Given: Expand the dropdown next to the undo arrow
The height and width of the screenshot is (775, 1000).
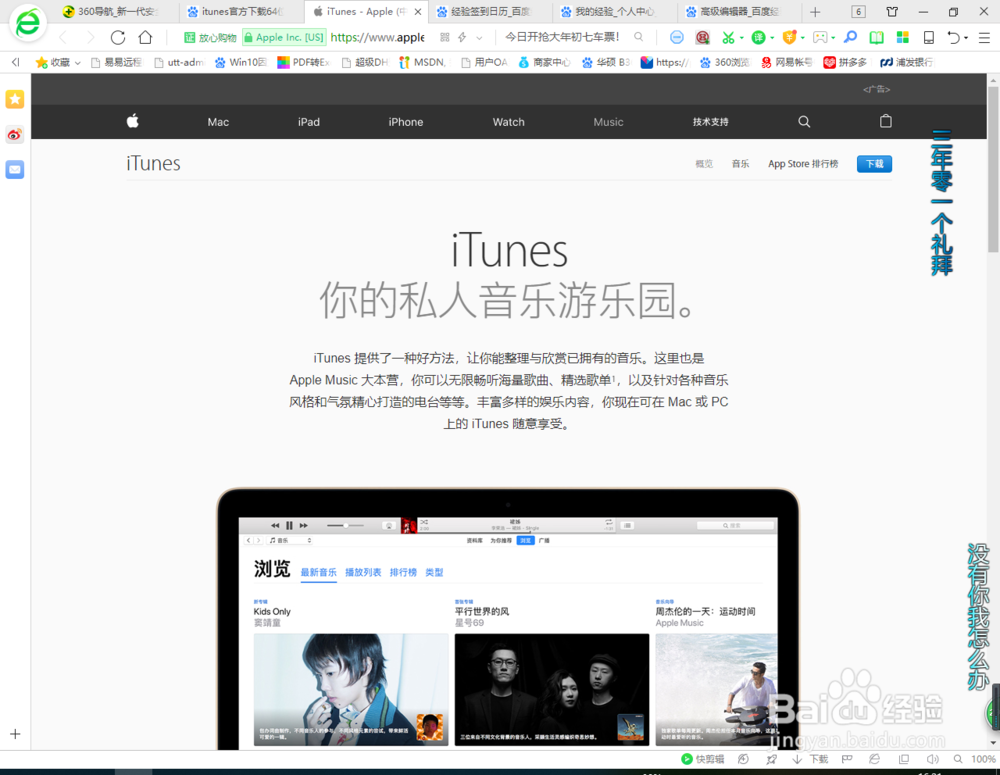Looking at the screenshot, I should pos(966,38).
